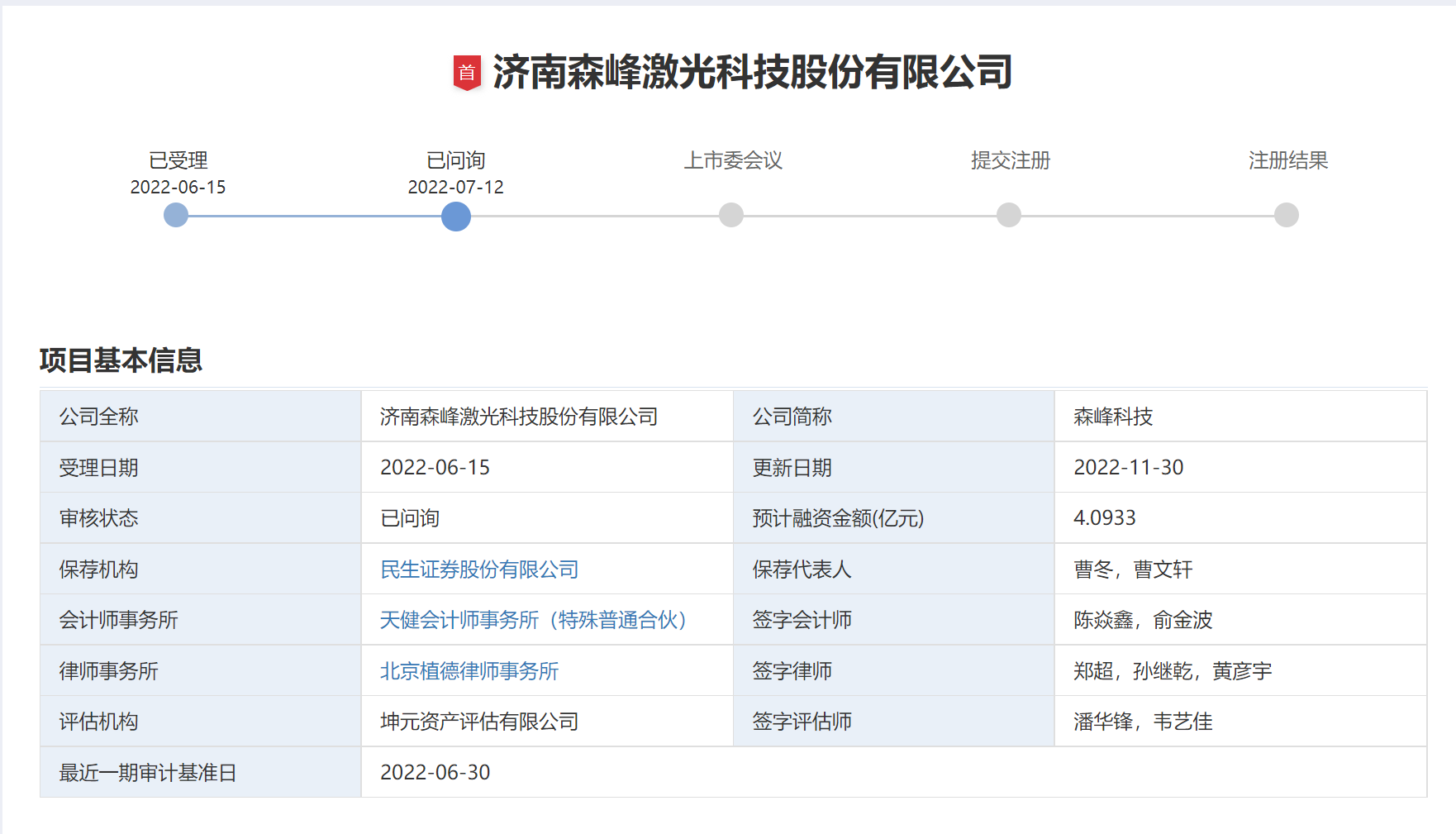Click the 上市委会议 stage label
The height and width of the screenshot is (834, 1456).
733,160
